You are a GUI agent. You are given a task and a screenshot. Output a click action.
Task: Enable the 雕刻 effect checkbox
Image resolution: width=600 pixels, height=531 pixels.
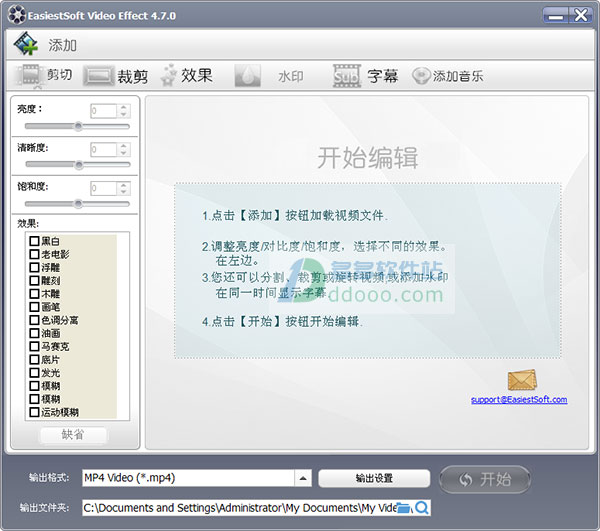[34, 280]
